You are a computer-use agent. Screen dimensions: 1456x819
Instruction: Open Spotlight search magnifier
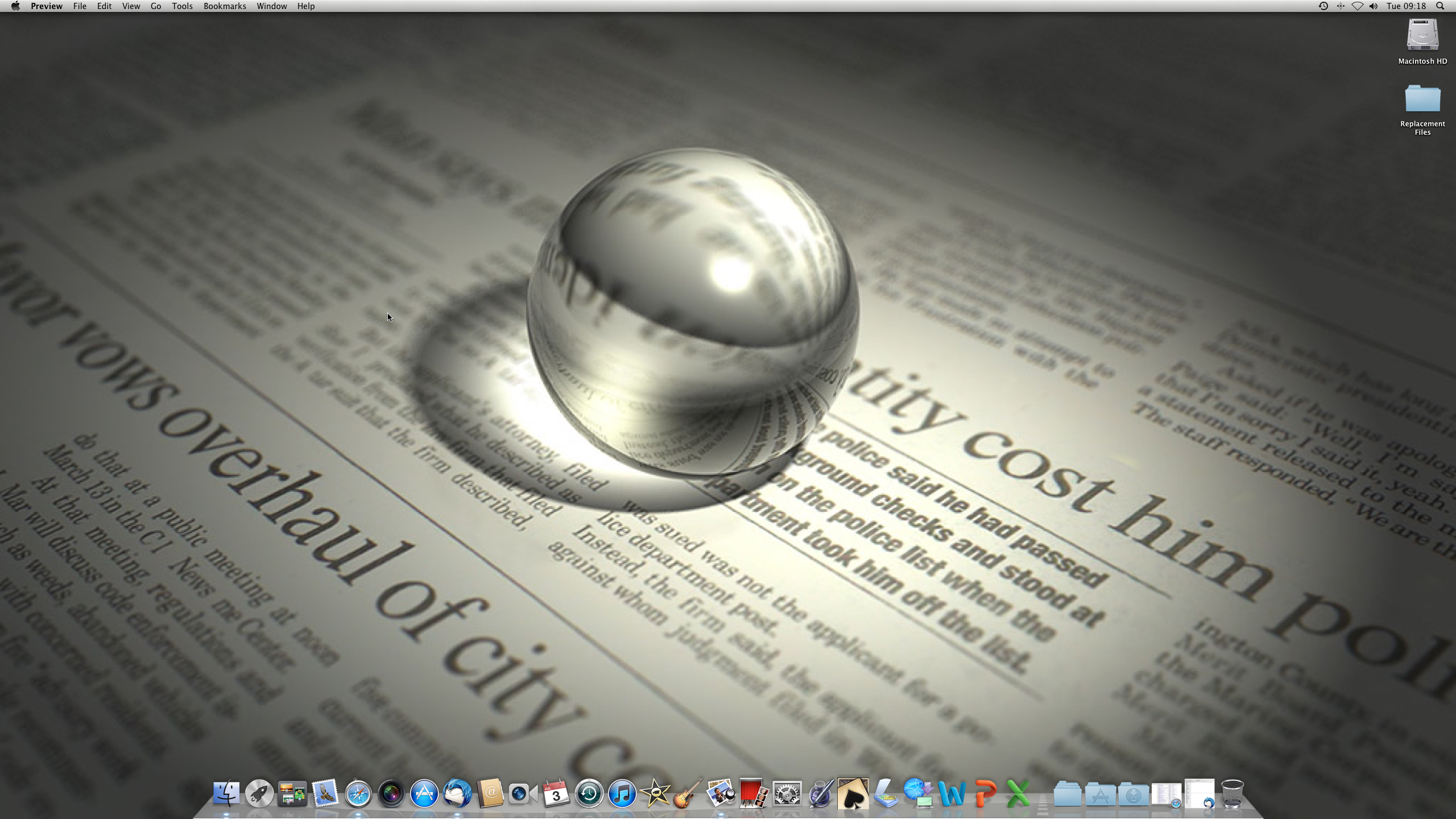point(1440,6)
